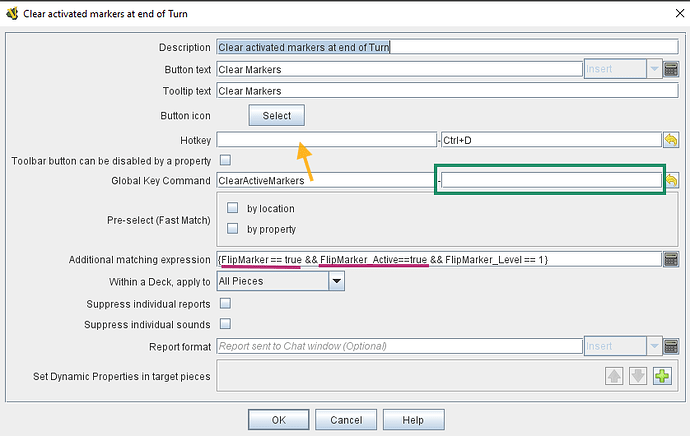Toggle Suppress individual reports checkbox

point(225,303)
